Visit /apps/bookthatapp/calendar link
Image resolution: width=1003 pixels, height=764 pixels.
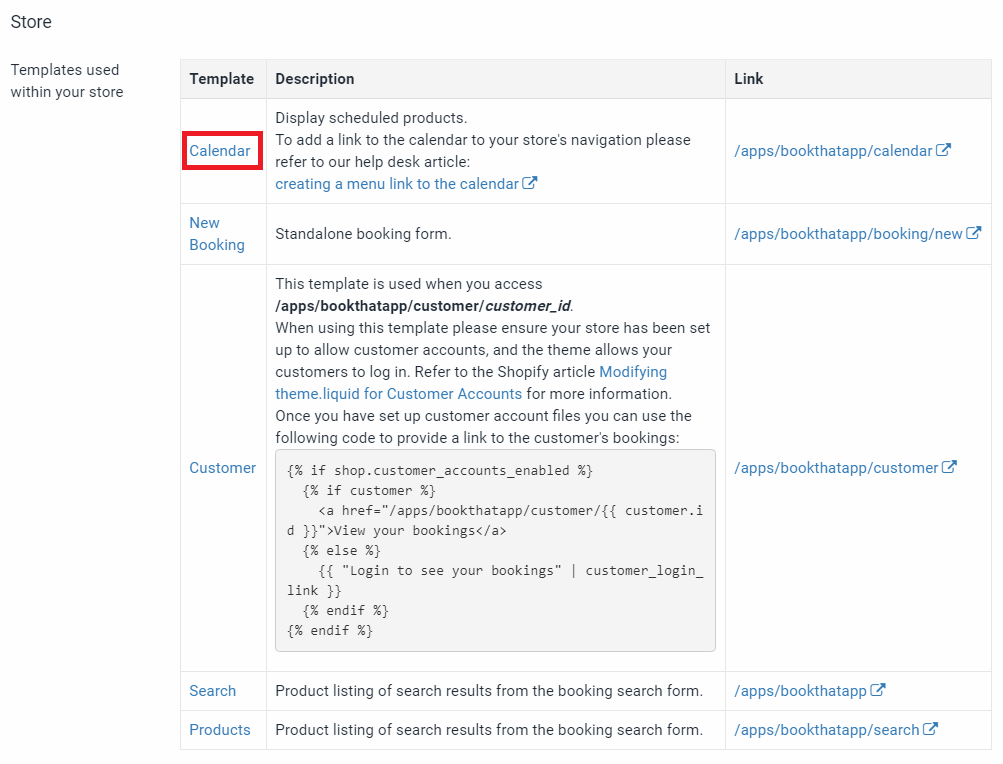(x=833, y=151)
